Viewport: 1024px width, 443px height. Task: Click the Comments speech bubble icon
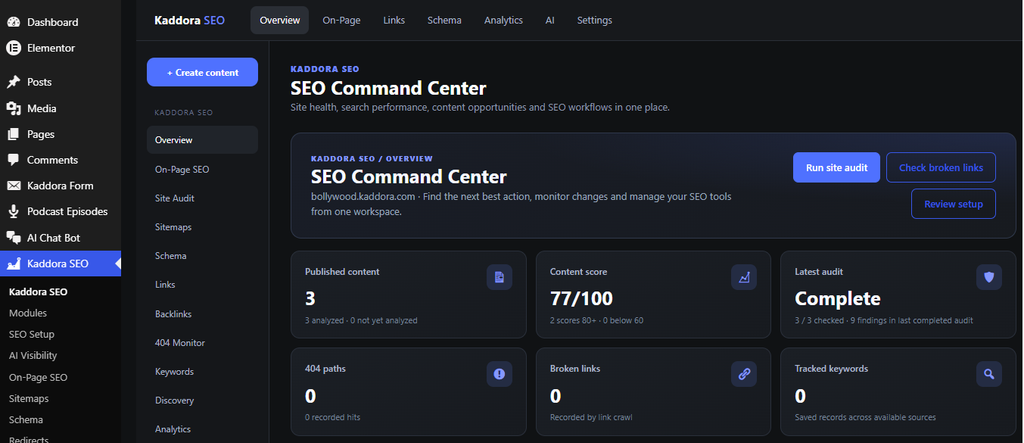coord(13,160)
